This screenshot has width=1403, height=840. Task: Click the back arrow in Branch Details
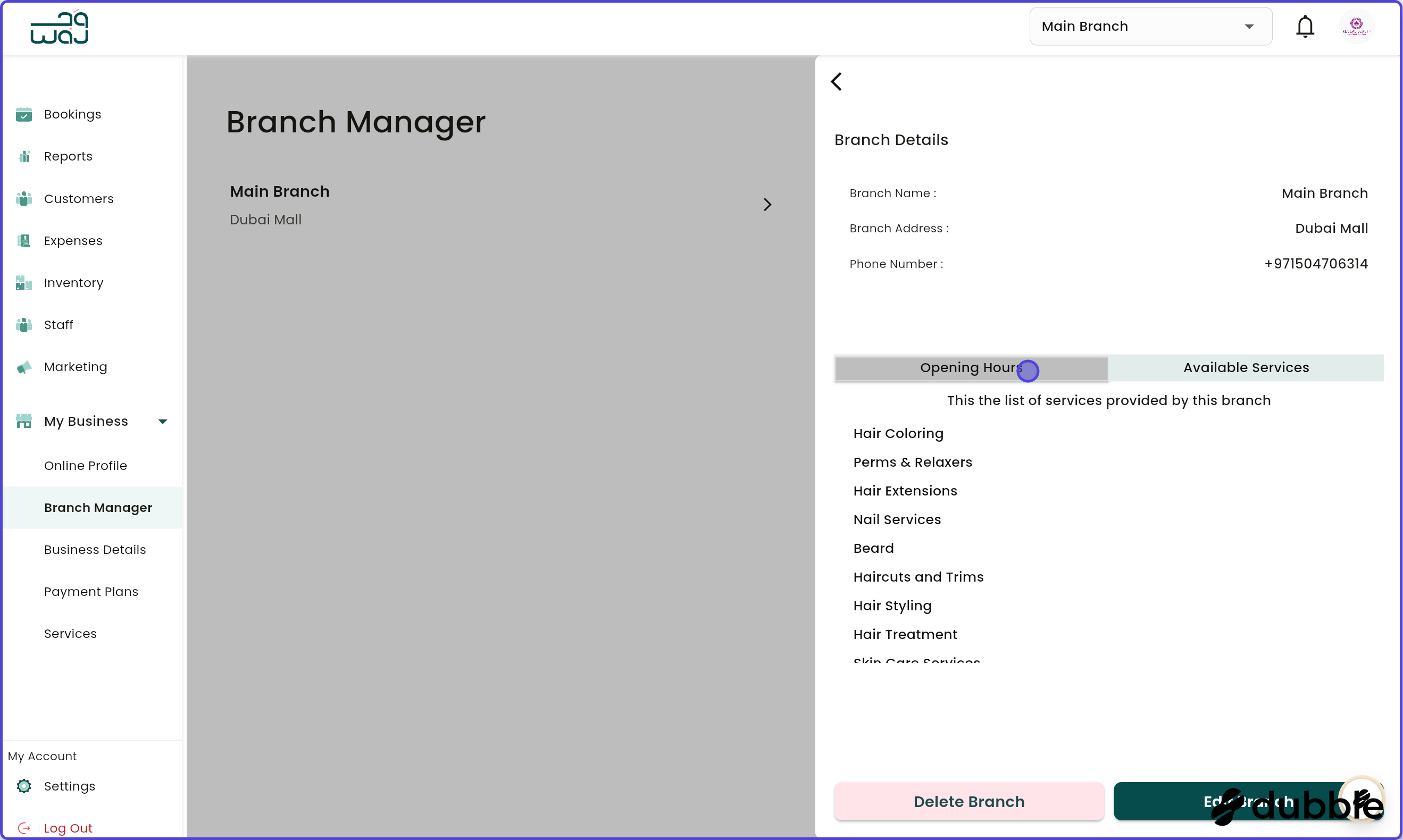[x=837, y=81]
